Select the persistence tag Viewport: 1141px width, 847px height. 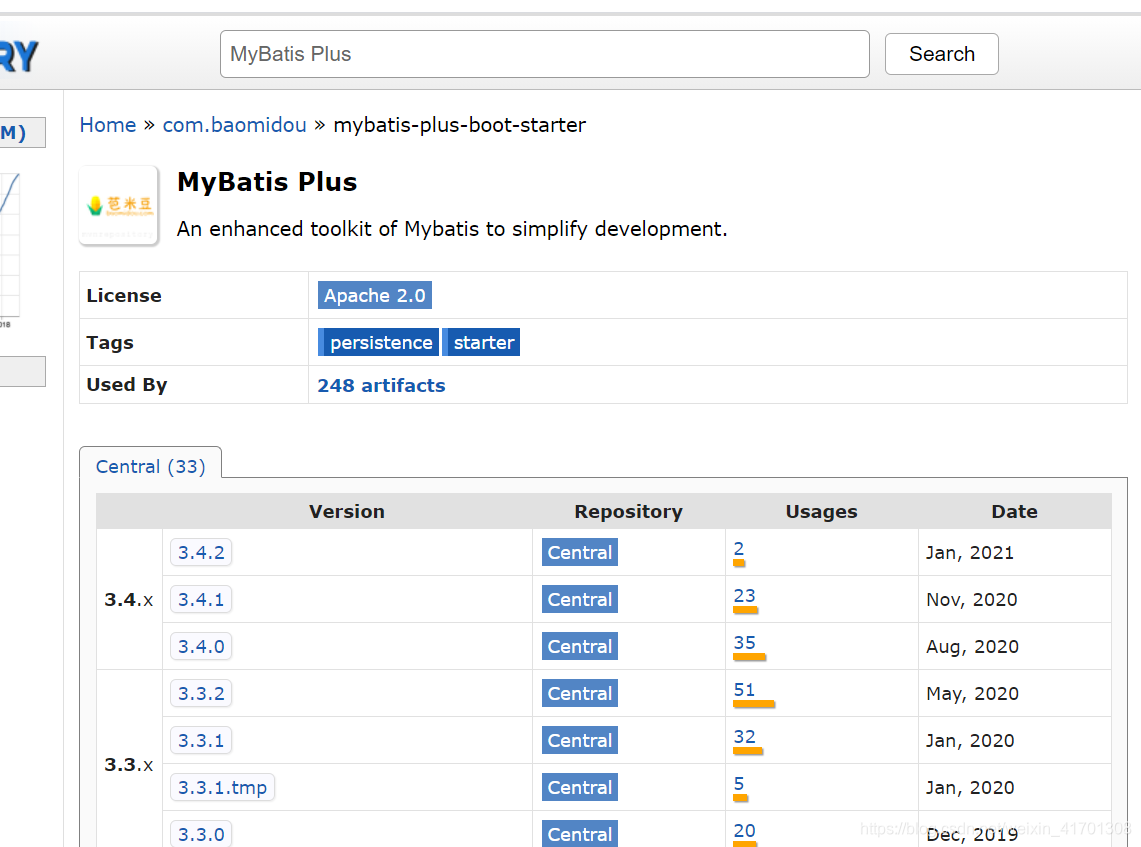click(379, 343)
